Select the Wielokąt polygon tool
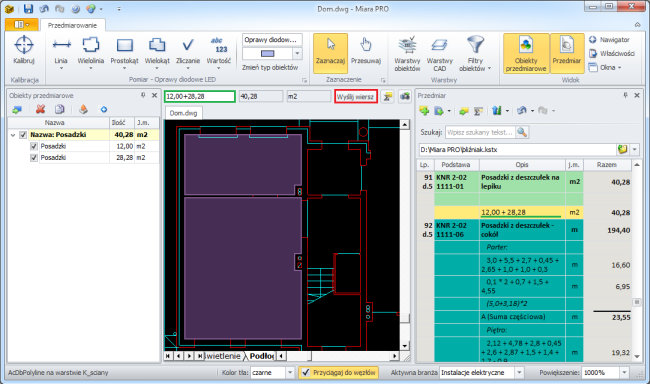This screenshot has width=650, height=384. [157, 52]
